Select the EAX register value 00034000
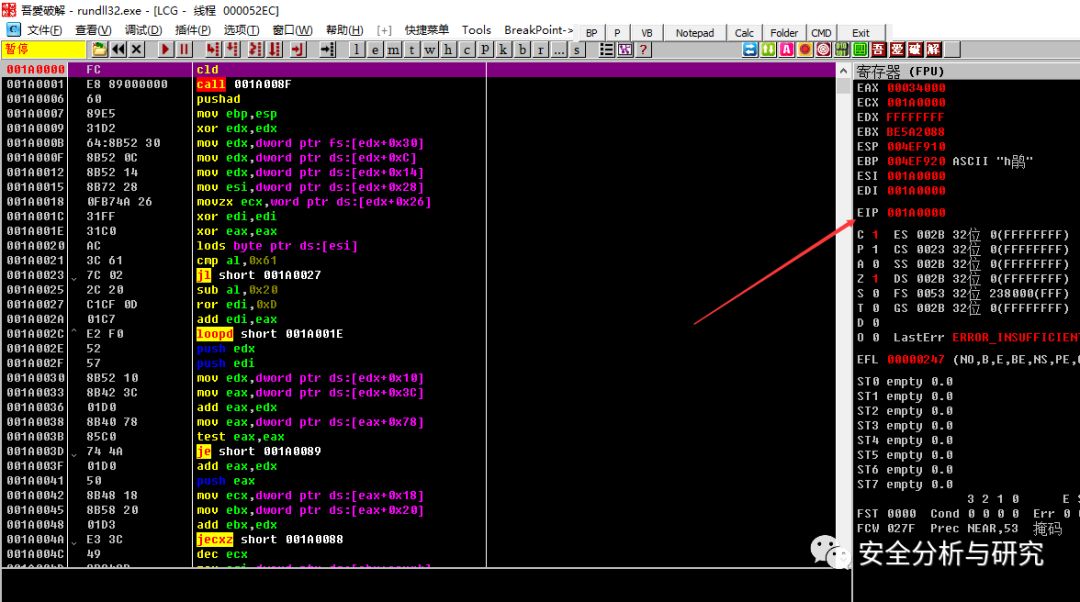 click(916, 88)
